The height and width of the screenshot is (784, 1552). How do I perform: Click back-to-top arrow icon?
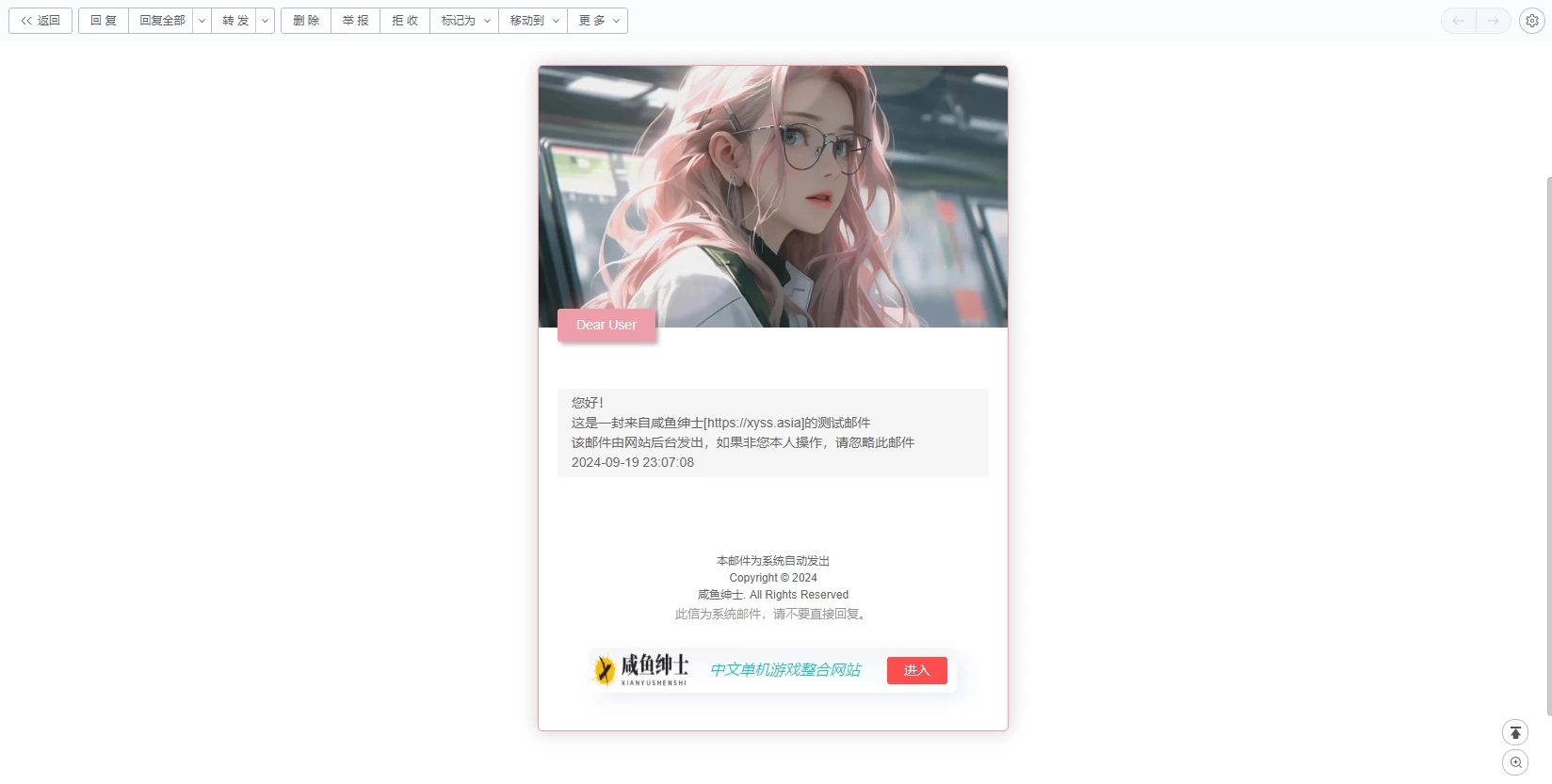click(1515, 732)
